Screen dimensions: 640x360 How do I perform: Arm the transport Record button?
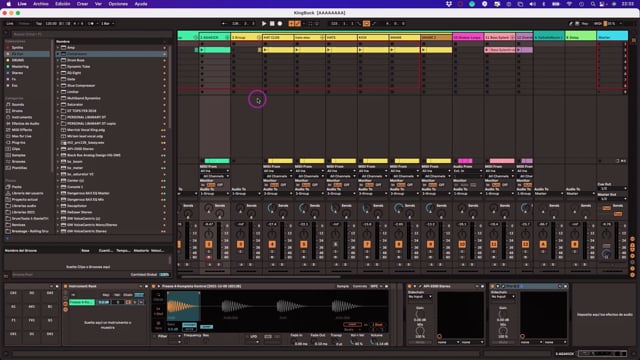click(280, 24)
